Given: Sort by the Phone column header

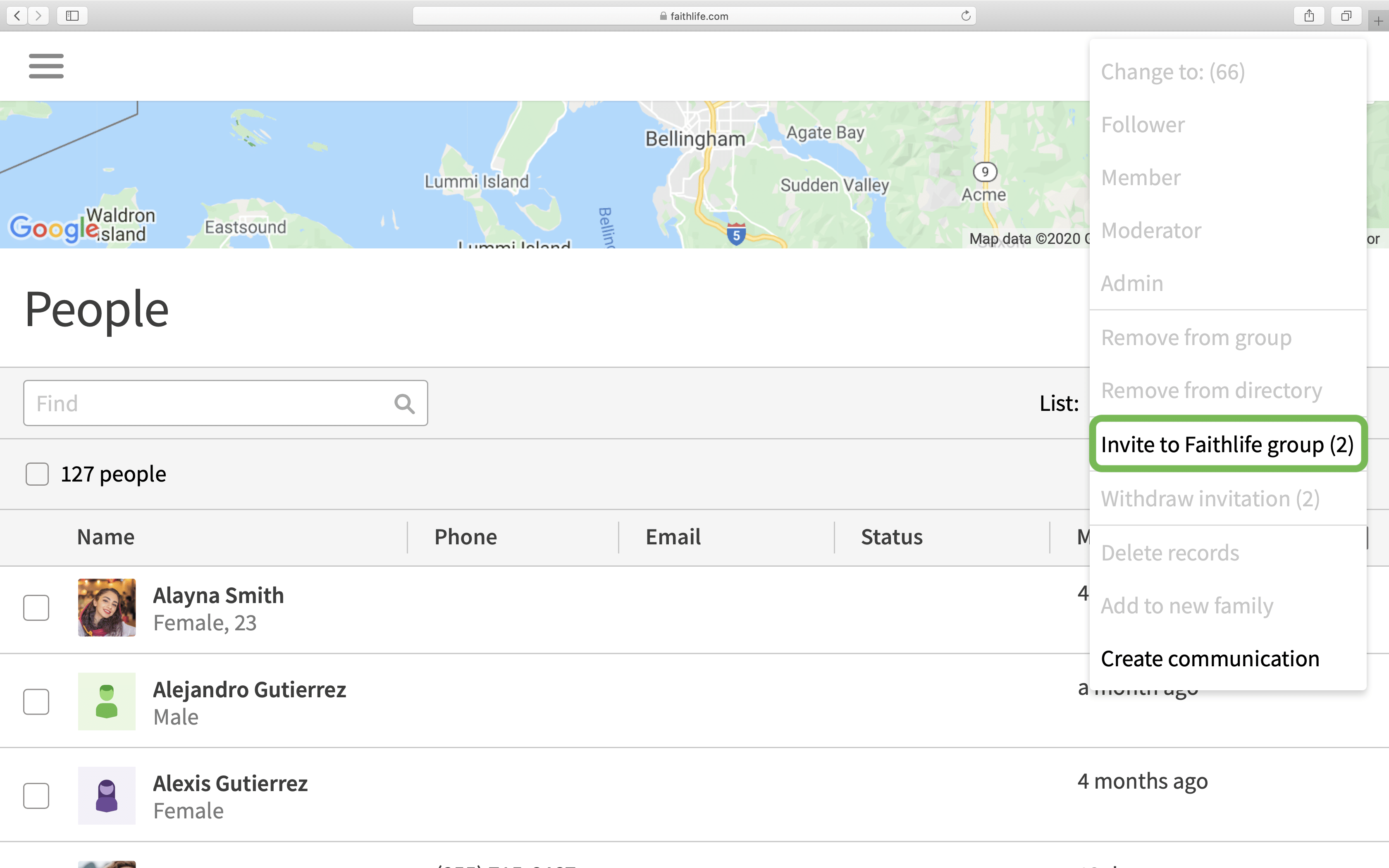Looking at the screenshot, I should tap(465, 537).
